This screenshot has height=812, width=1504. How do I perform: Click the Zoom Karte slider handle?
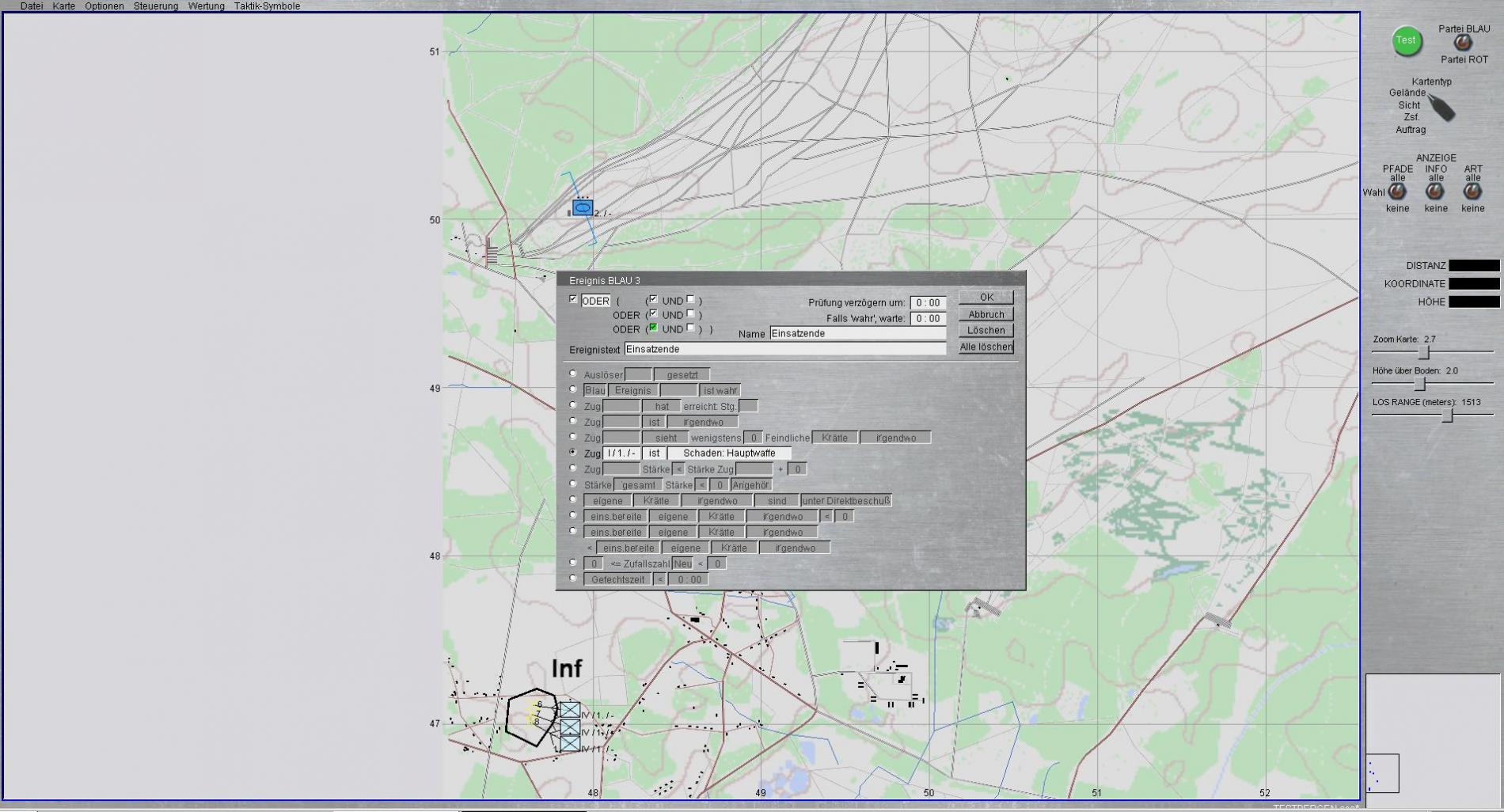1423,352
